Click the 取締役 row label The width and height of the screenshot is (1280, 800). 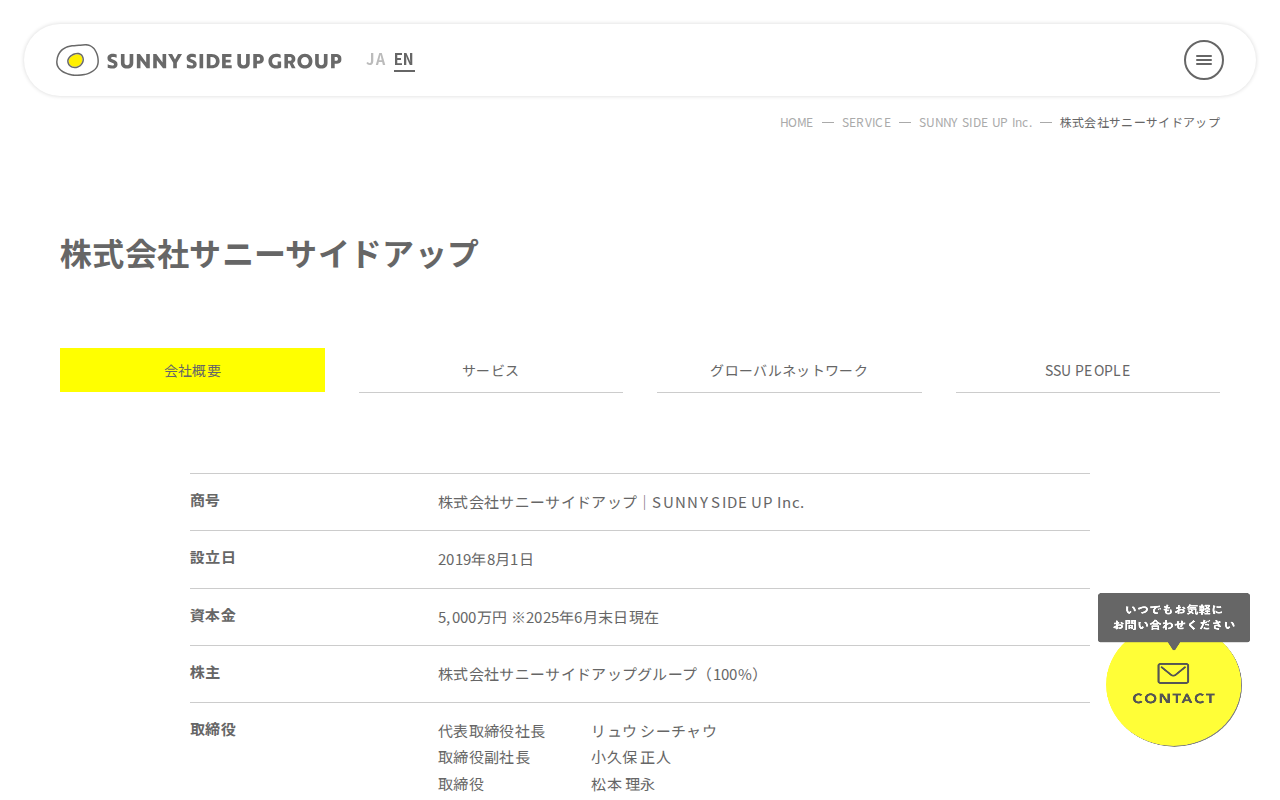pyautogui.click(x=213, y=729)
